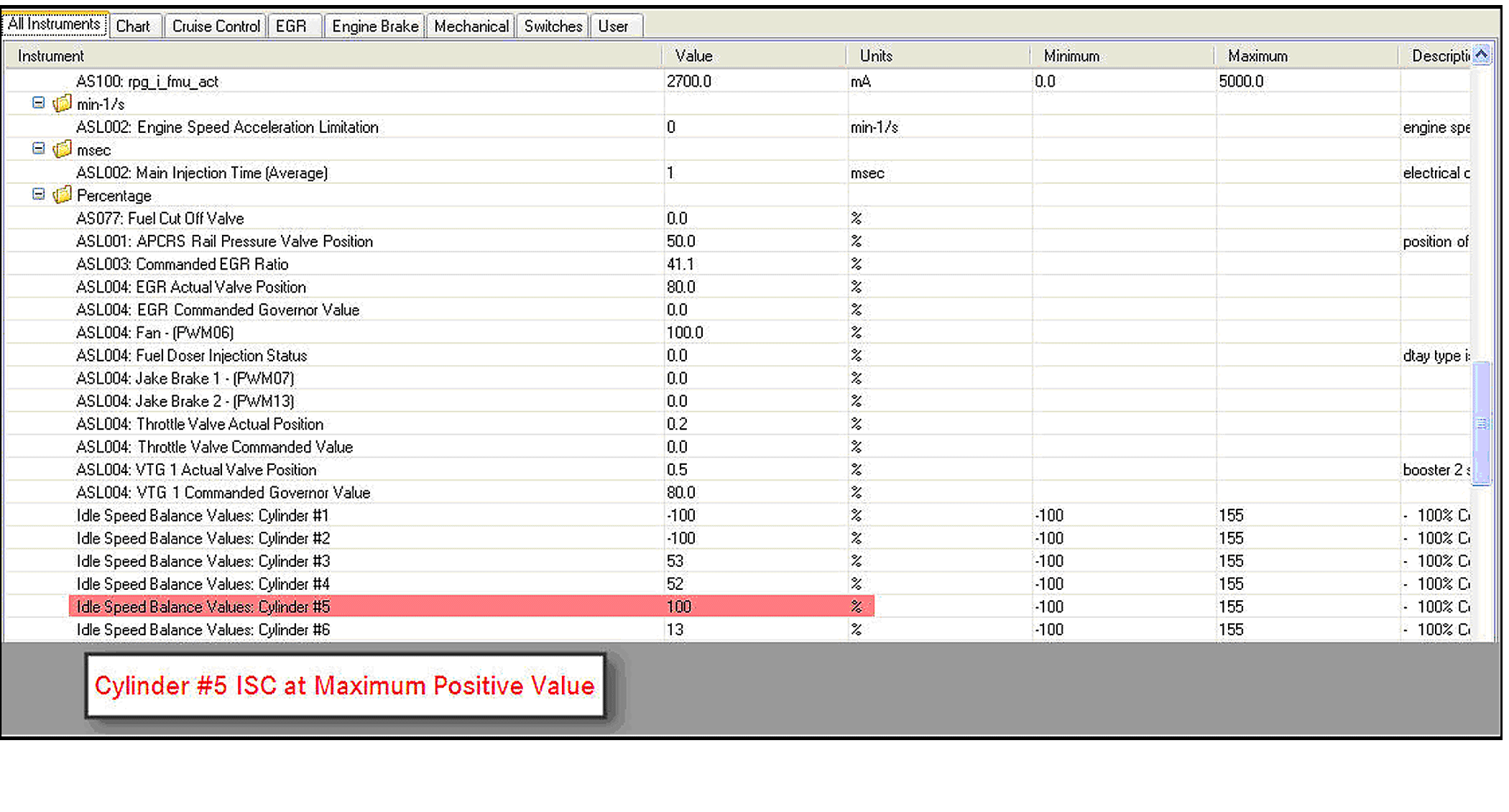Select the Fuel Cut Off Valve row

pyautogui.click(x=160, y=218)
